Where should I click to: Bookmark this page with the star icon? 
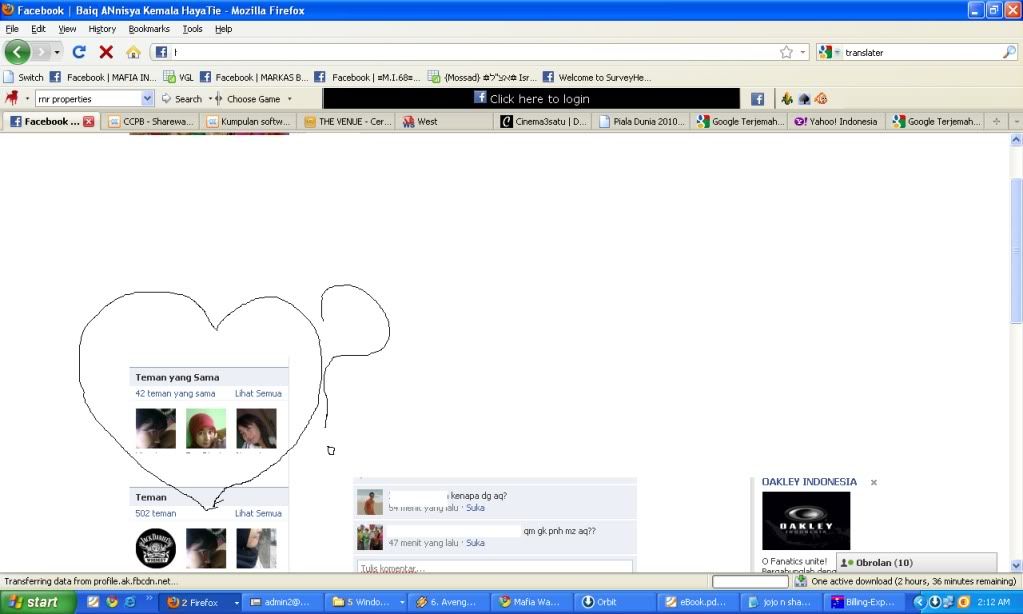pos(786,52)
